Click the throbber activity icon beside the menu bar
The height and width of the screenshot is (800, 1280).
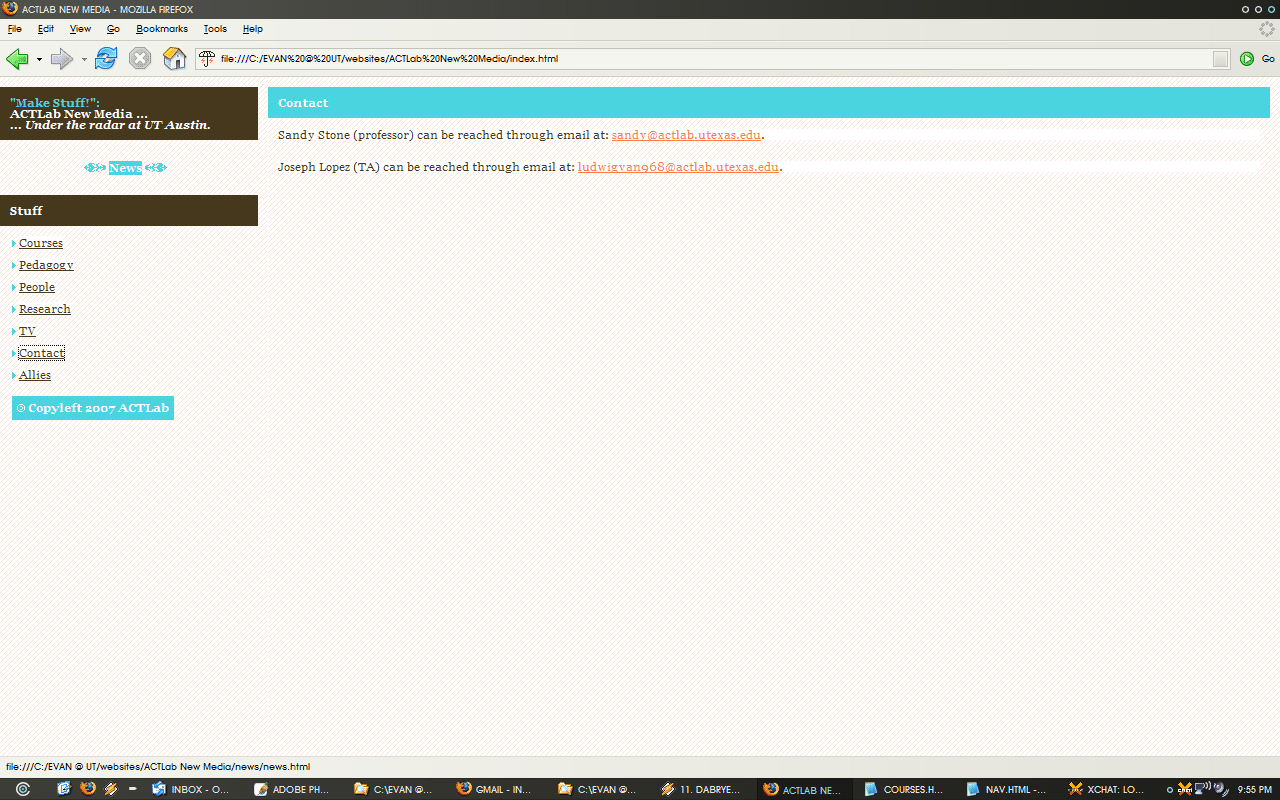[1266, 29]
